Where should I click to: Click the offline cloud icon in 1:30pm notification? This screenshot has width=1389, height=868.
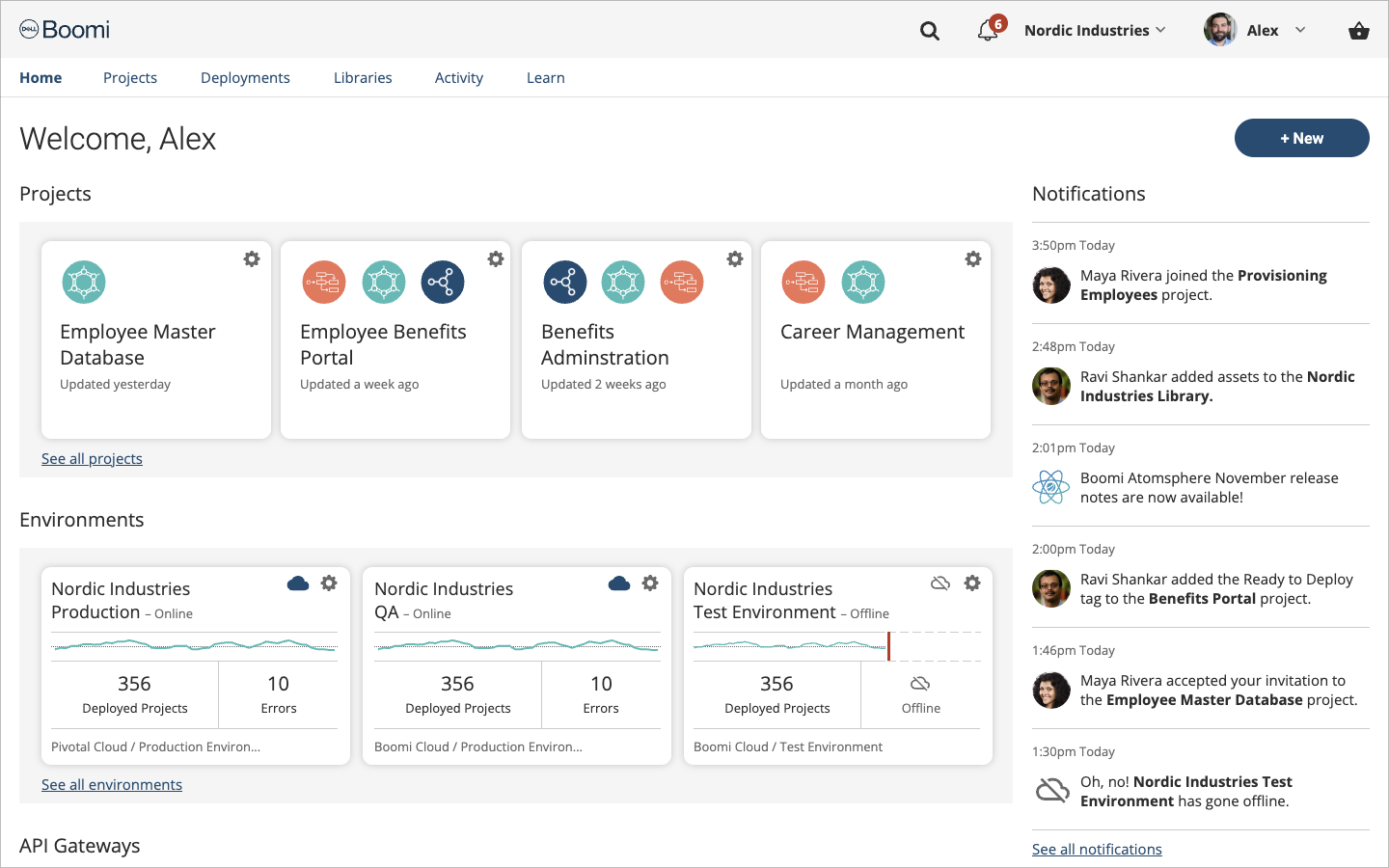1052,791
